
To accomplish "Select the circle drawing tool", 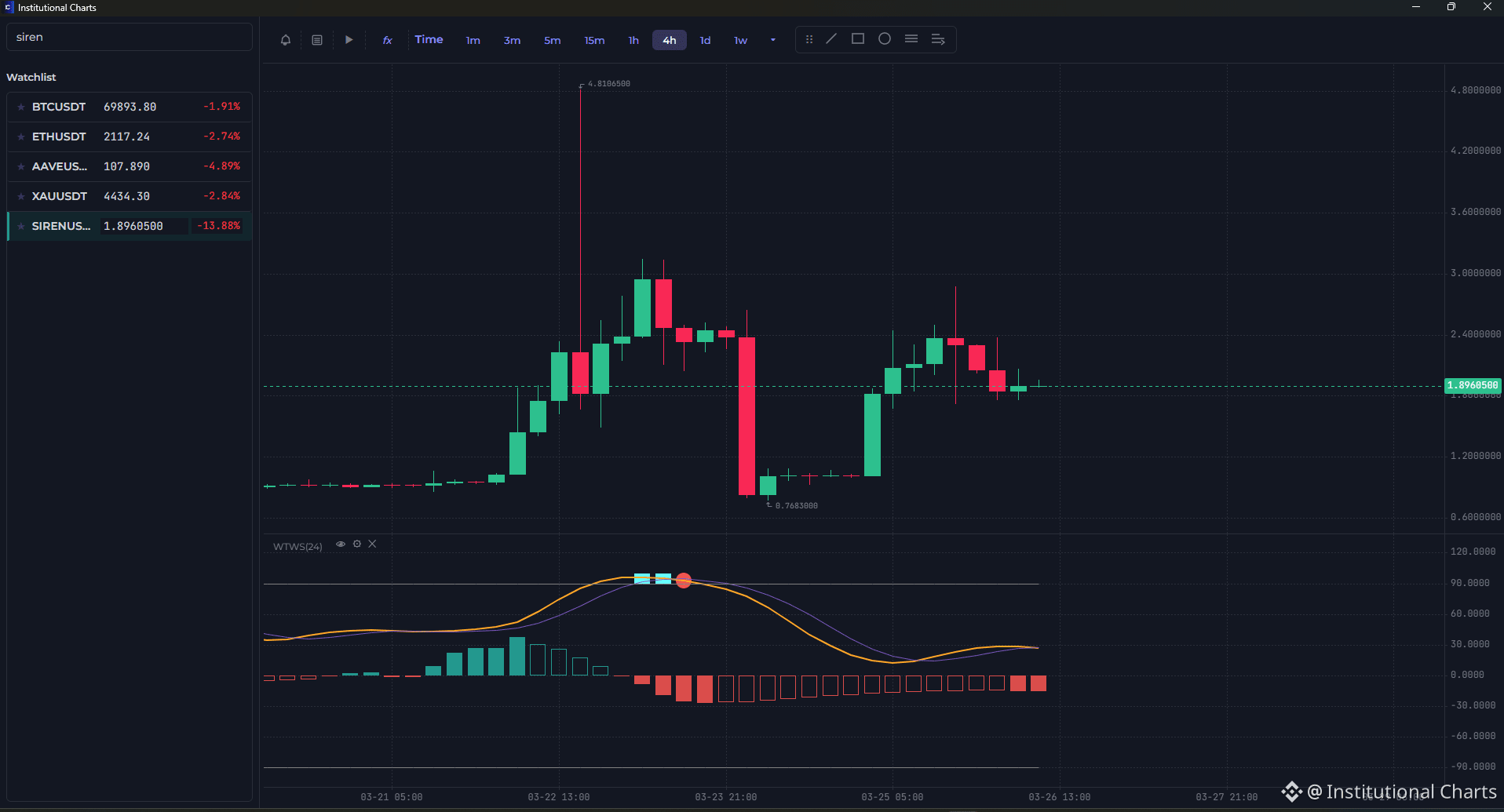I will coord(885,38).
